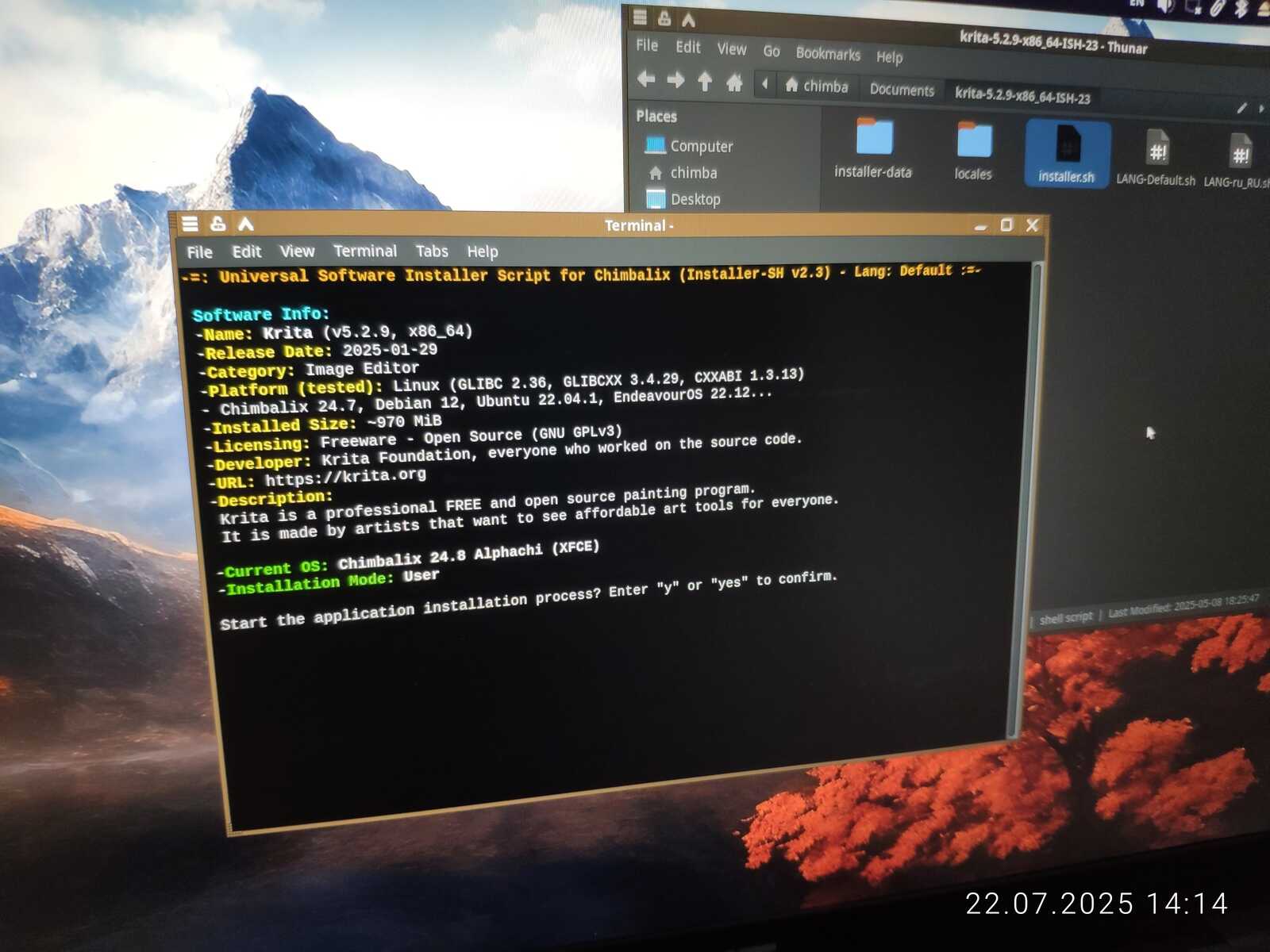Open Desktop in the Places sidebar
Screen dimensions: 1270x952
click(683, 198)
